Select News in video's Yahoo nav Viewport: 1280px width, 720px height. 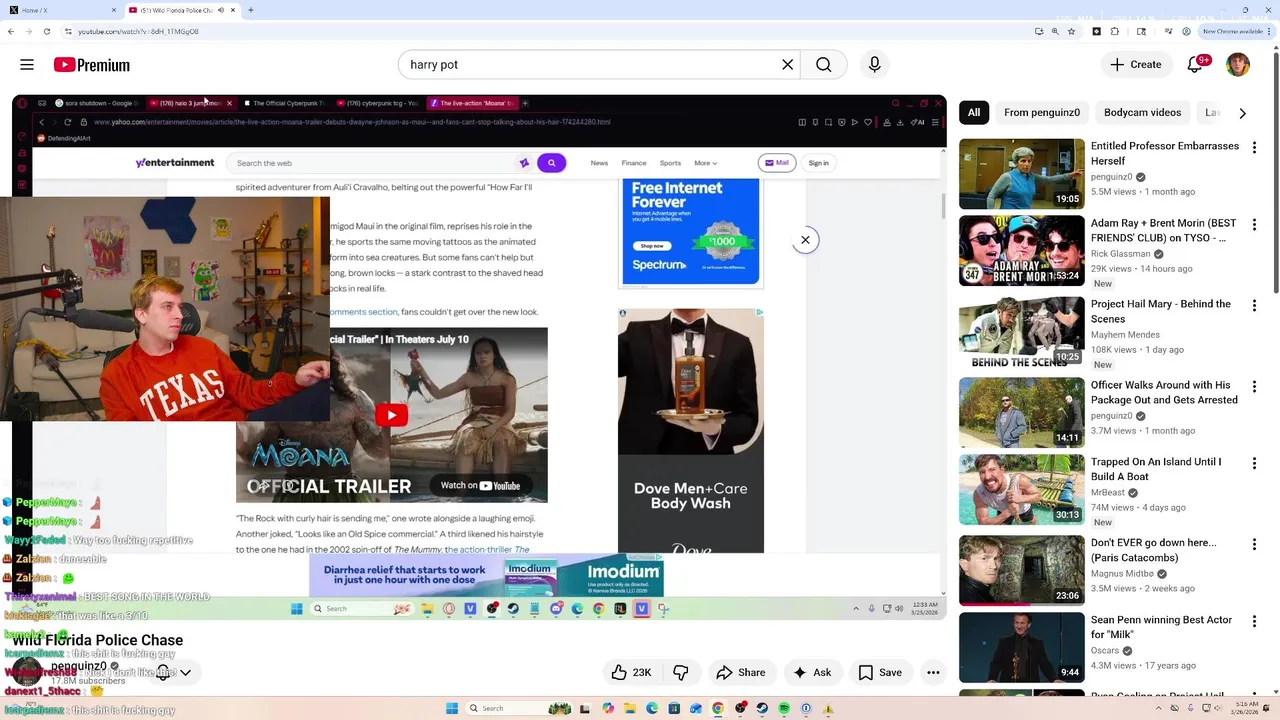pyautogui.click(x=599, y=163)
